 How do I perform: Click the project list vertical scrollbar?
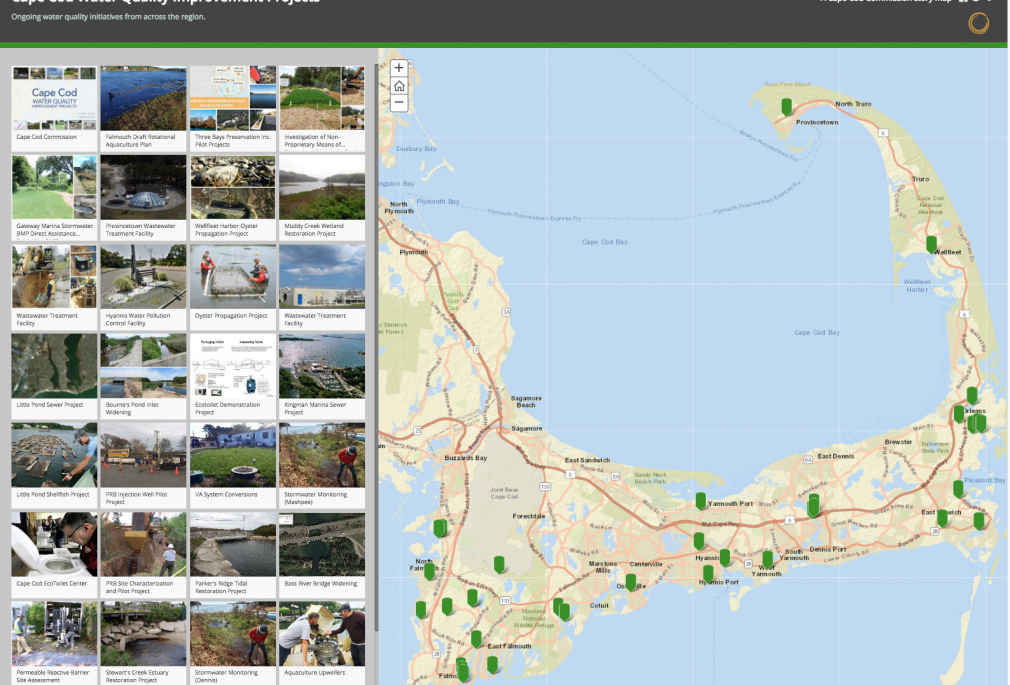[x=376, y=348]
